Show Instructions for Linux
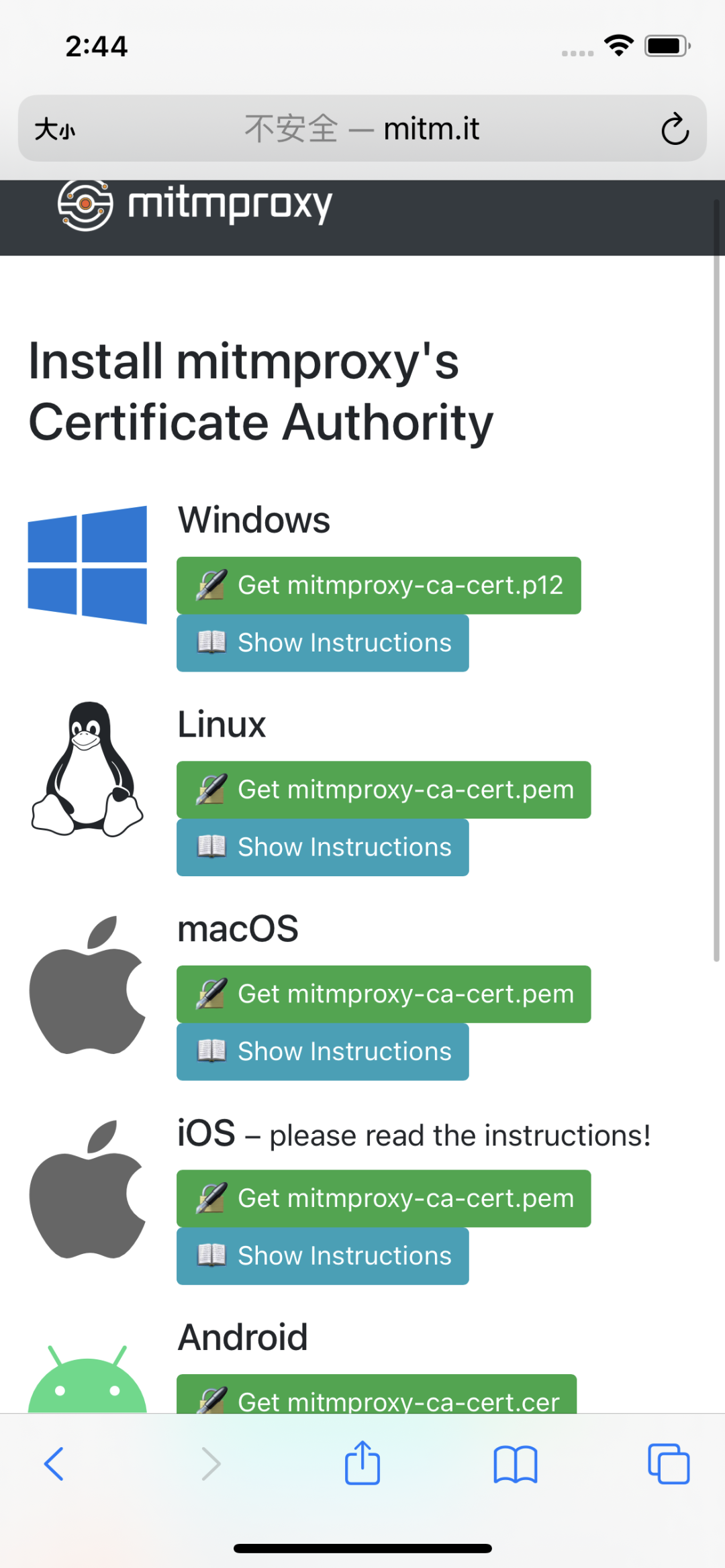The height and width of the screenshot is (1568, 725). [x=322, y=847]
